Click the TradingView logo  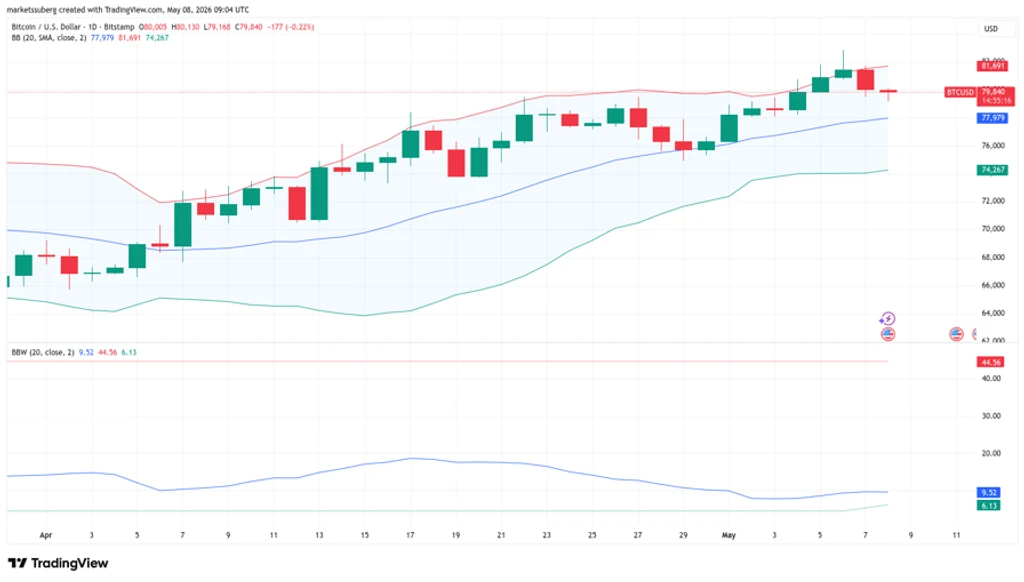tap(58, 563)
